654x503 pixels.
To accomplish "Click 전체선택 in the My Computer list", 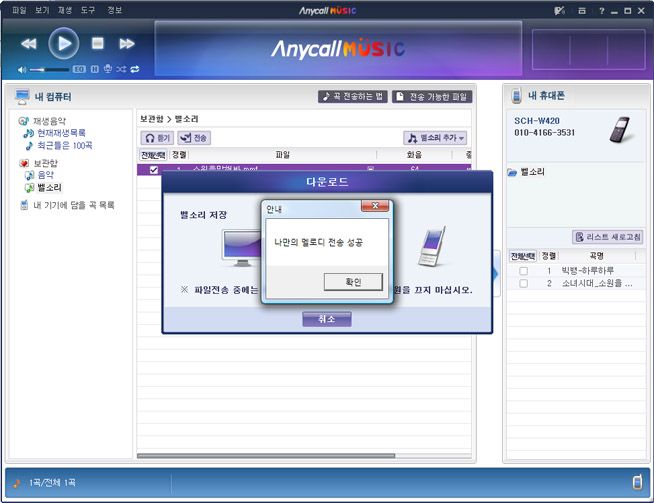I will point(153,155).
